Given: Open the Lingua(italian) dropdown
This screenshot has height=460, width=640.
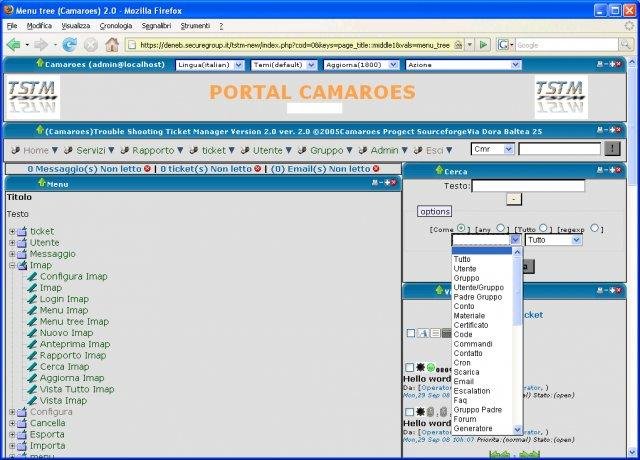Looking at the screenshot, I should coord(210,65).
